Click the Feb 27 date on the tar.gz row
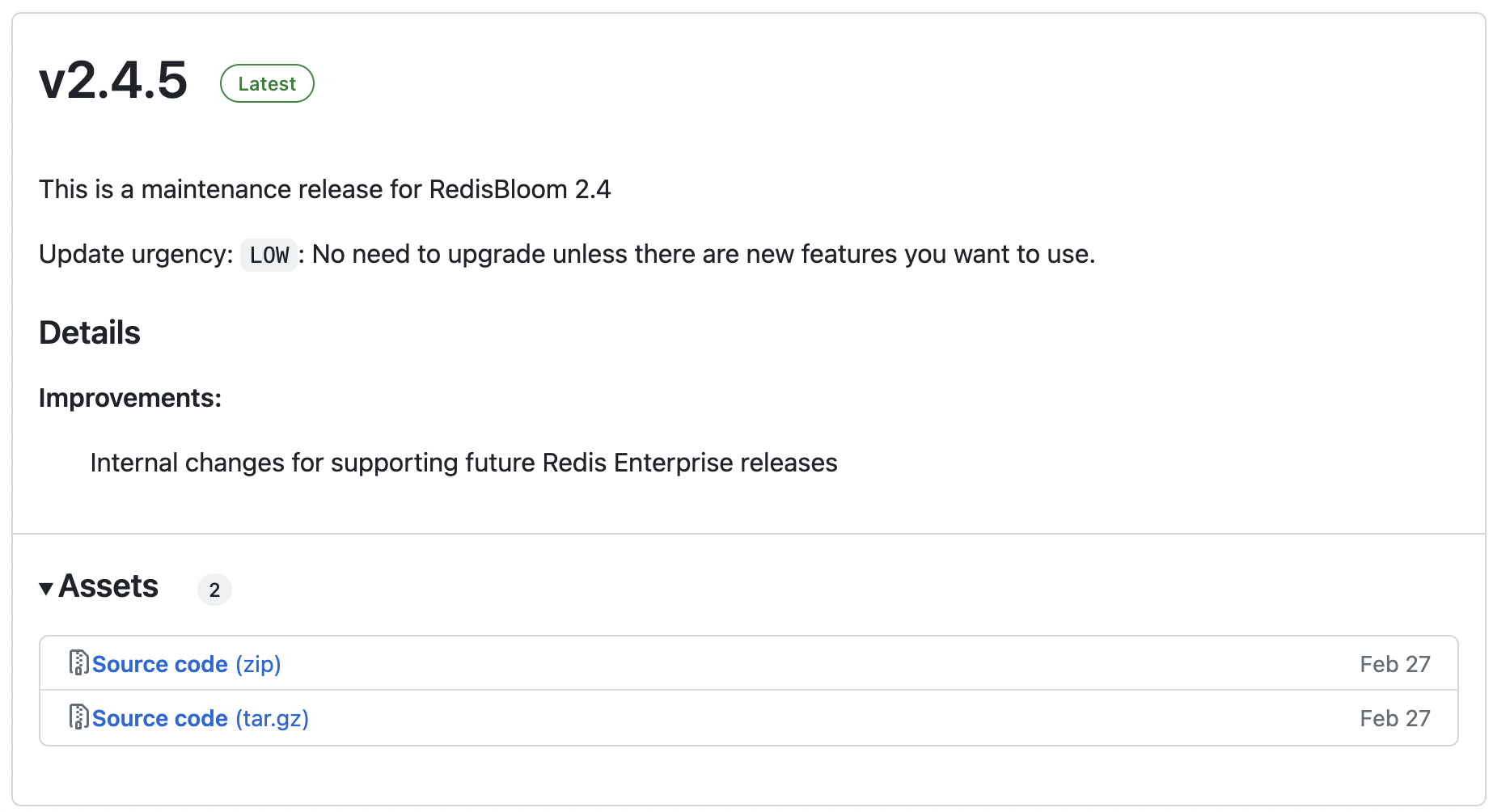This screenshot has height=812, width=1493. click(x=1395, y=718)
